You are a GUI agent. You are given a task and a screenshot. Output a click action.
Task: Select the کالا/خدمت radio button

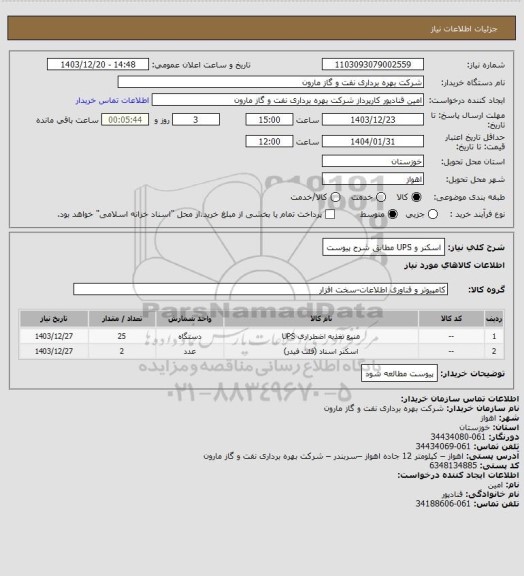coord(335,197)
